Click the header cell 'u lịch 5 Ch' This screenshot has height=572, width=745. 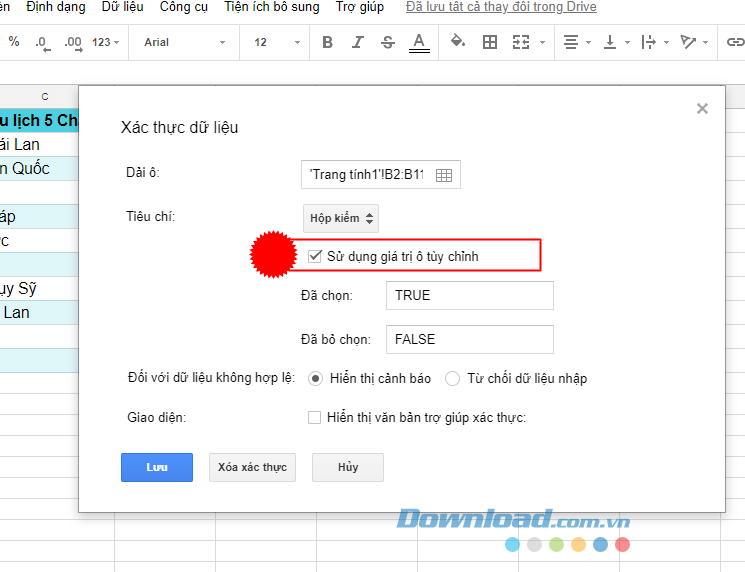39,120
